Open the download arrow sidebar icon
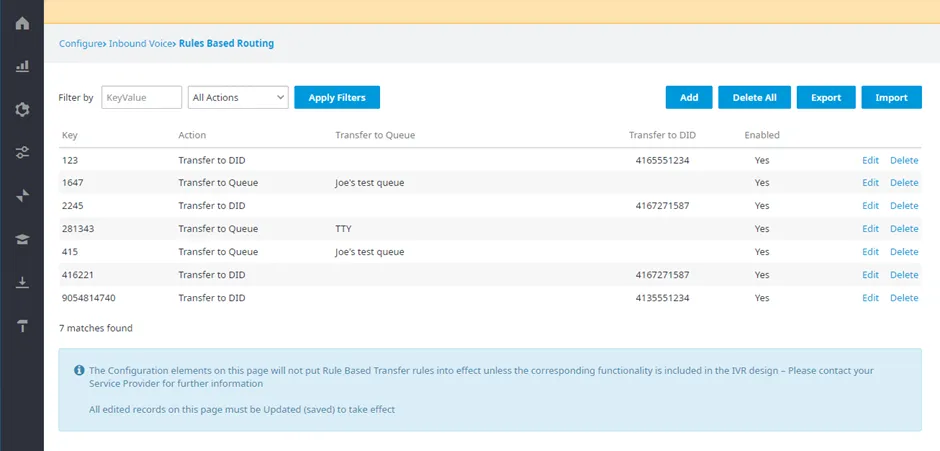Image resolution: width=940 pixels, height=451 pixels. tap(22, 282)
